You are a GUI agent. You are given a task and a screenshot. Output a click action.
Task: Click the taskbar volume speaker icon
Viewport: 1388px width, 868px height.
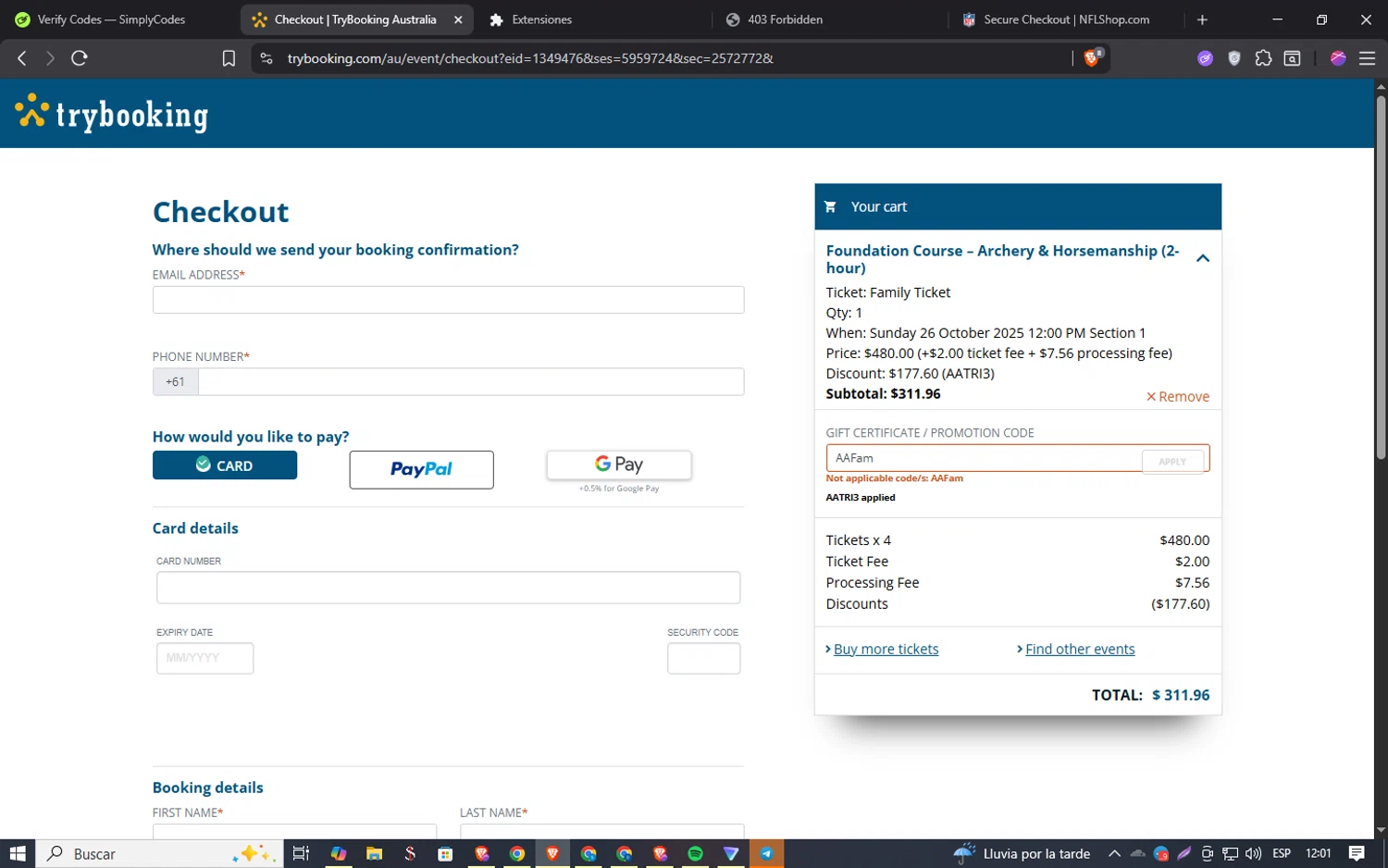(1253, 853)
